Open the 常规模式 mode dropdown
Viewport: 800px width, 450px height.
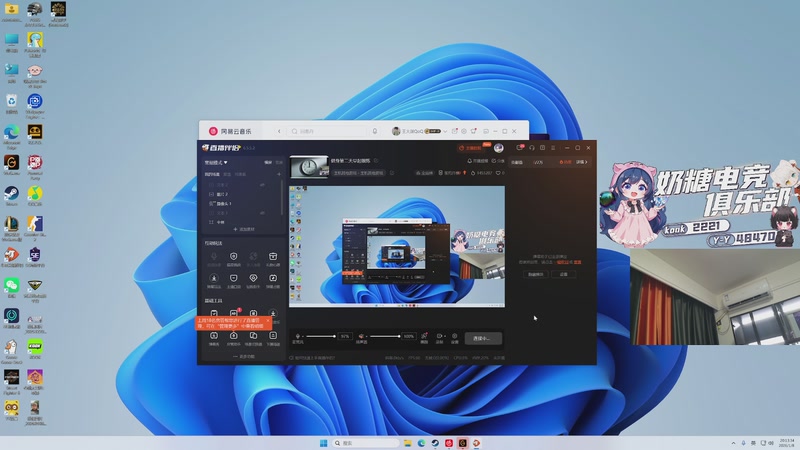(216, 162)
